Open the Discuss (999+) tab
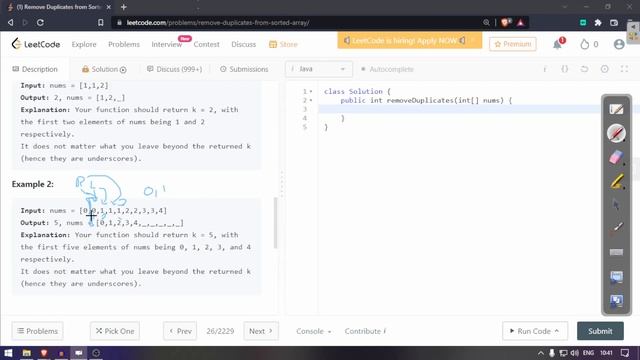Image resolution: width=640 pixels, height=360 pixels. click(x=174, y=69)
